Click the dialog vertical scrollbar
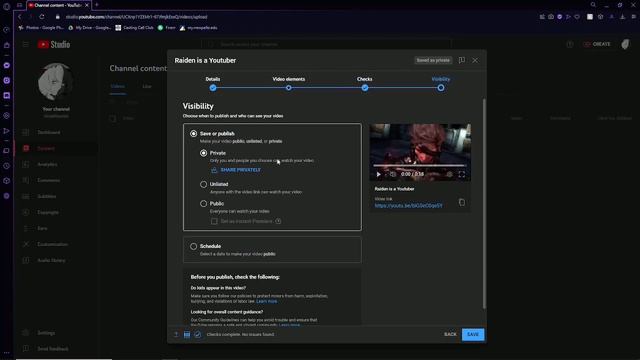This screenshot has width=640, height=360. click(484, 203)
